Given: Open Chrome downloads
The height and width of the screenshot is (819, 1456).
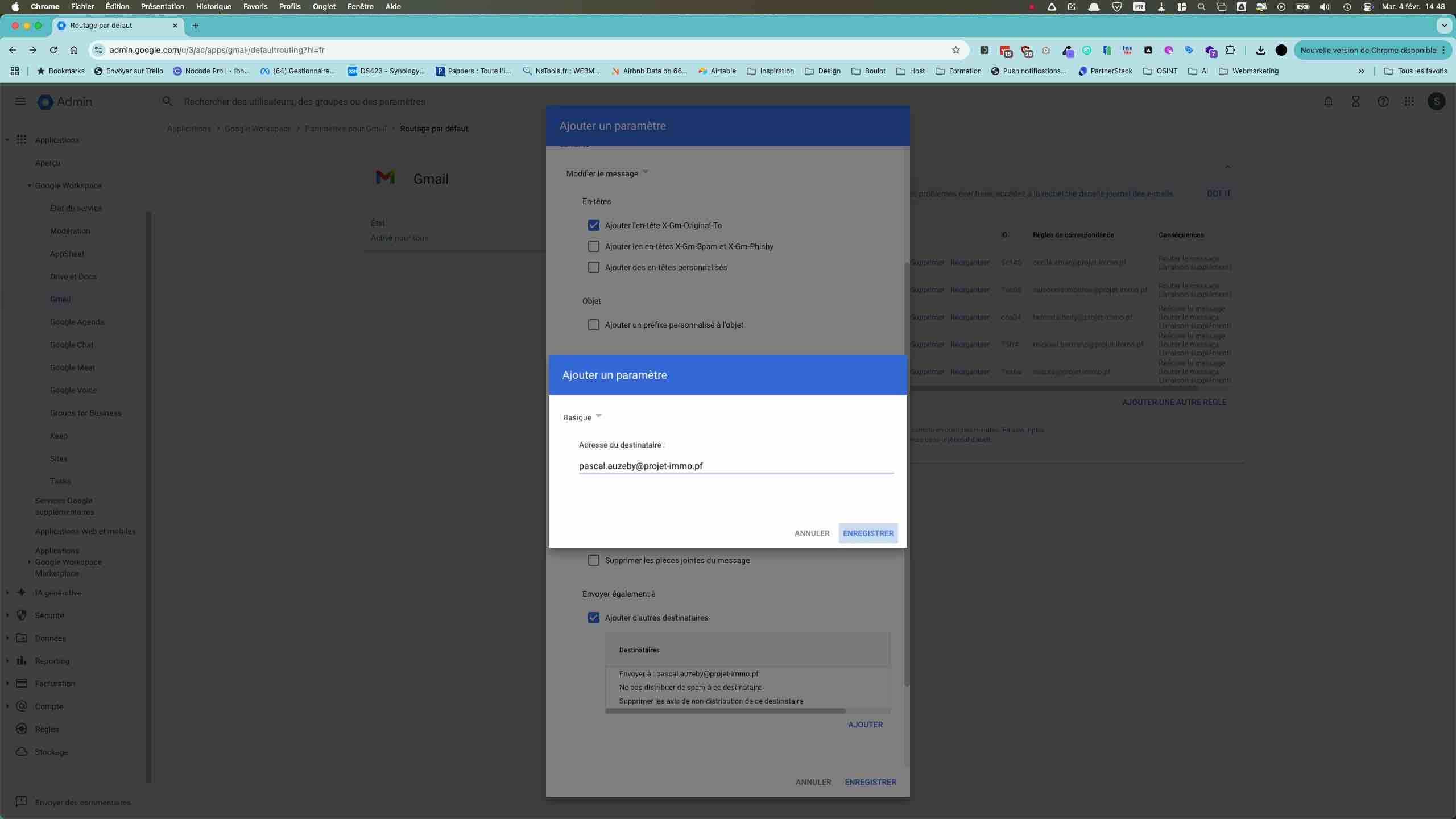Looking at the screenshot, I should (x=1261, y=50).
